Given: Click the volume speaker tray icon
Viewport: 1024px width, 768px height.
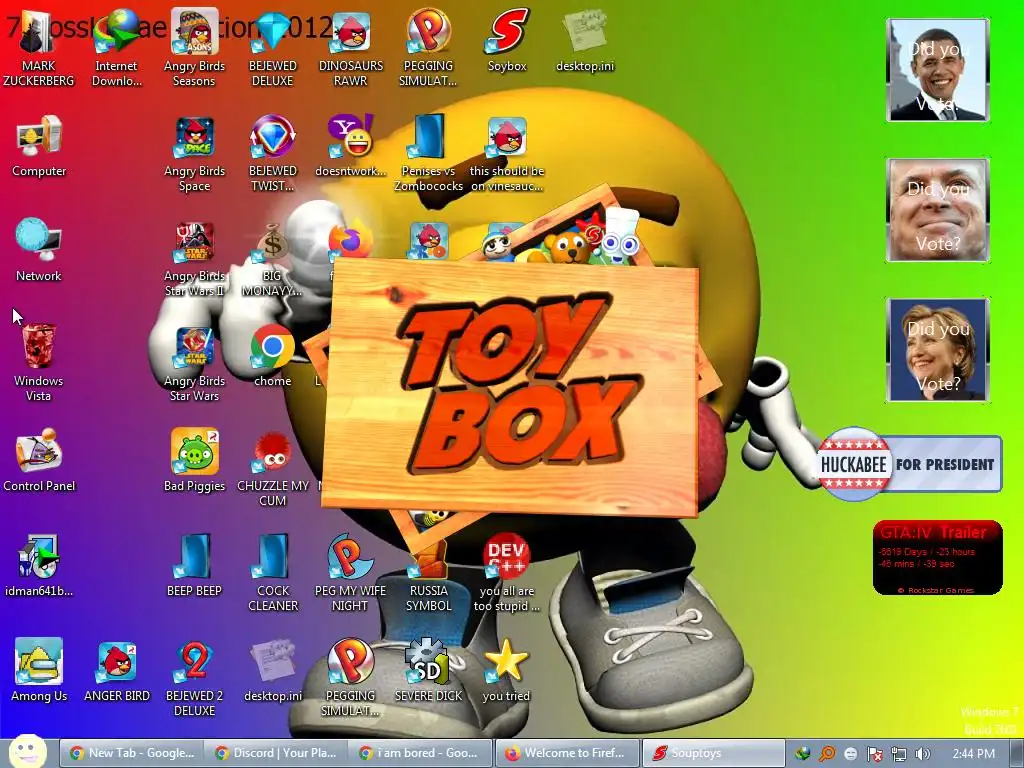Looking at the screenshot, I should [x=923, y=754].
